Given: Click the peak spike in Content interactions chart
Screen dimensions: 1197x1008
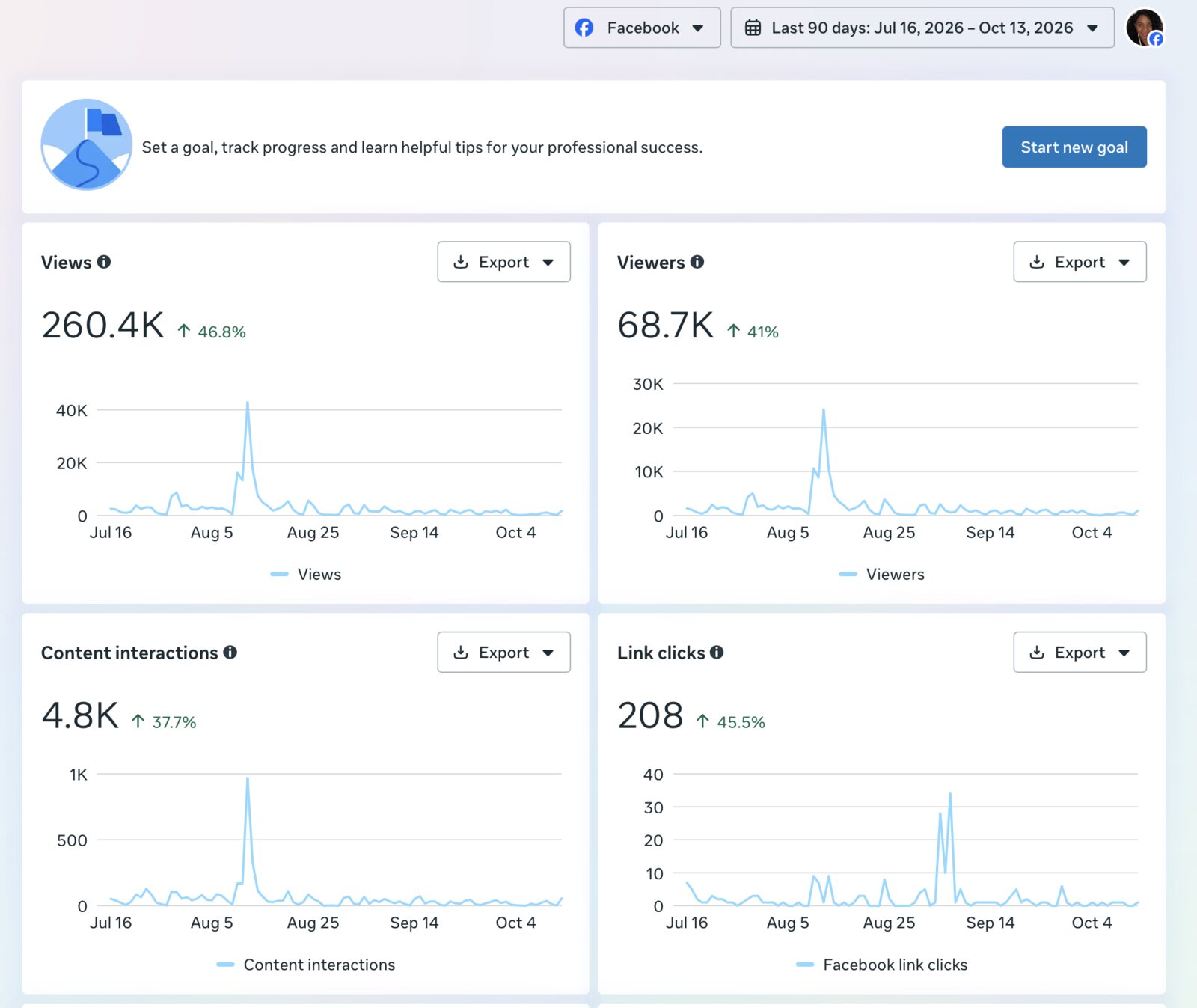Looking at the screenshot, I should click(248, 781).
